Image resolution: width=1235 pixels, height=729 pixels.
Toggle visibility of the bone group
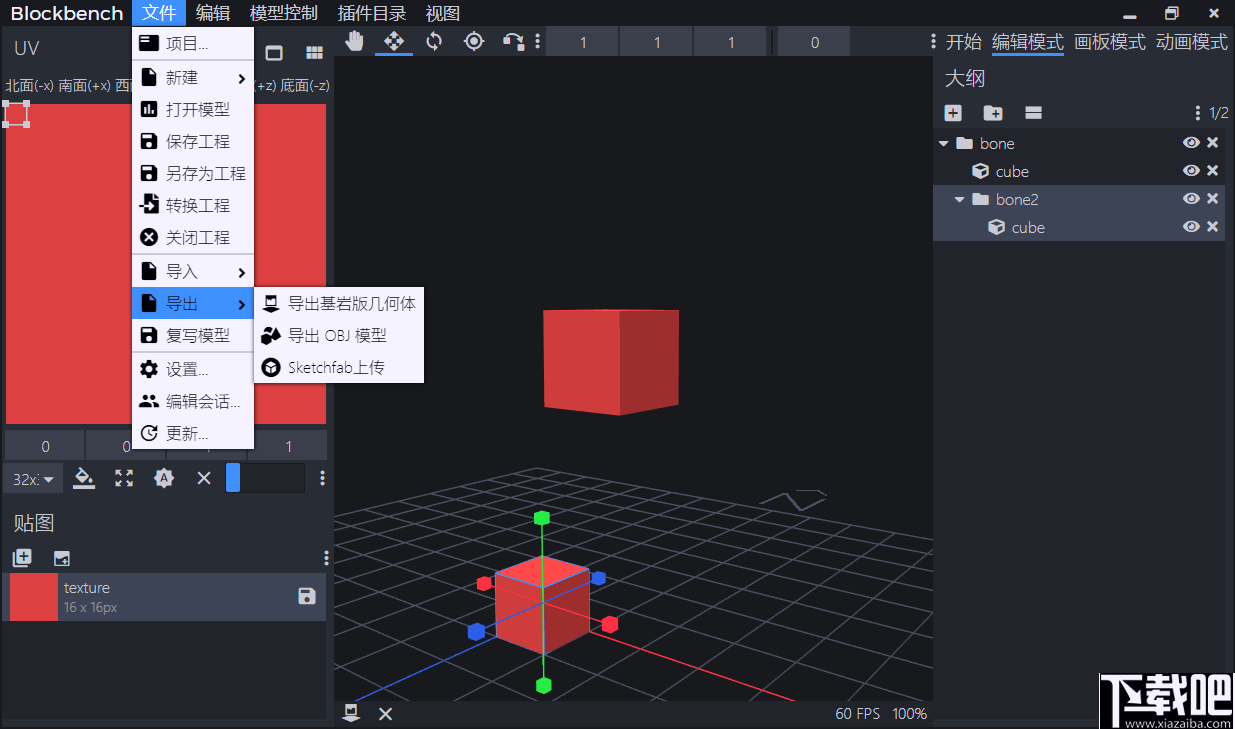coord(1191,142)
